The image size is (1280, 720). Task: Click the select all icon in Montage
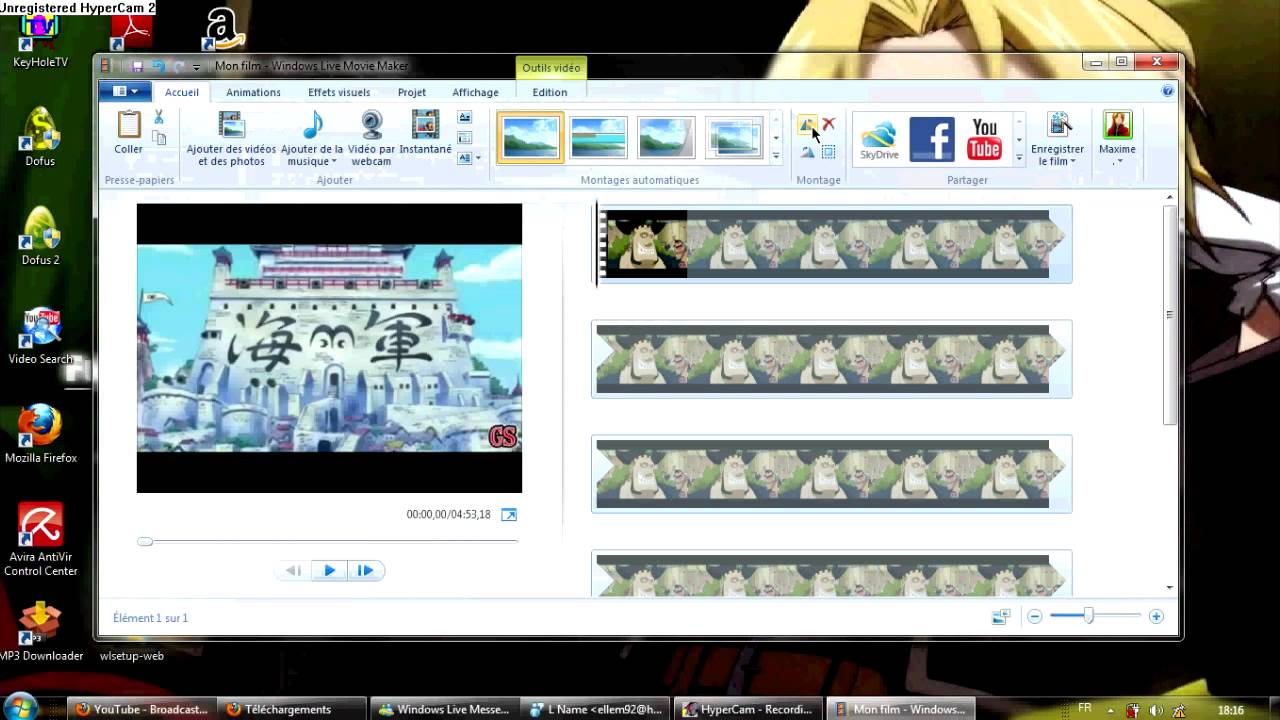pos(828,152)
